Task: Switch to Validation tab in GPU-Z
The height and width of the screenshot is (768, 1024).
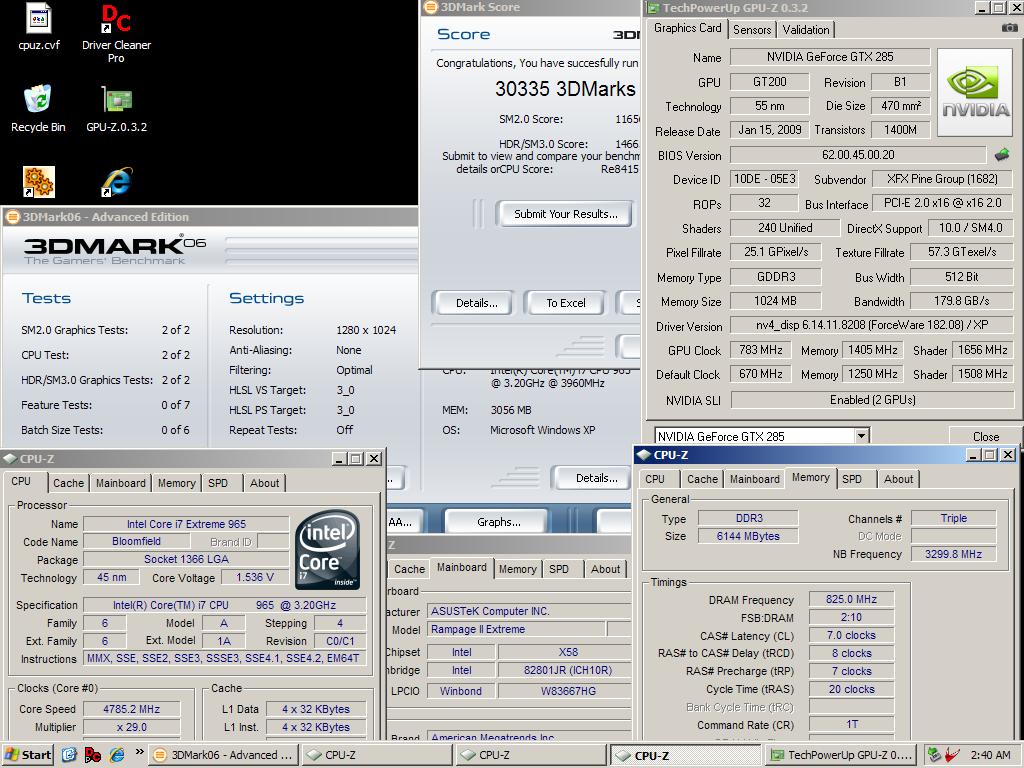Action: (x=806, y=29)
